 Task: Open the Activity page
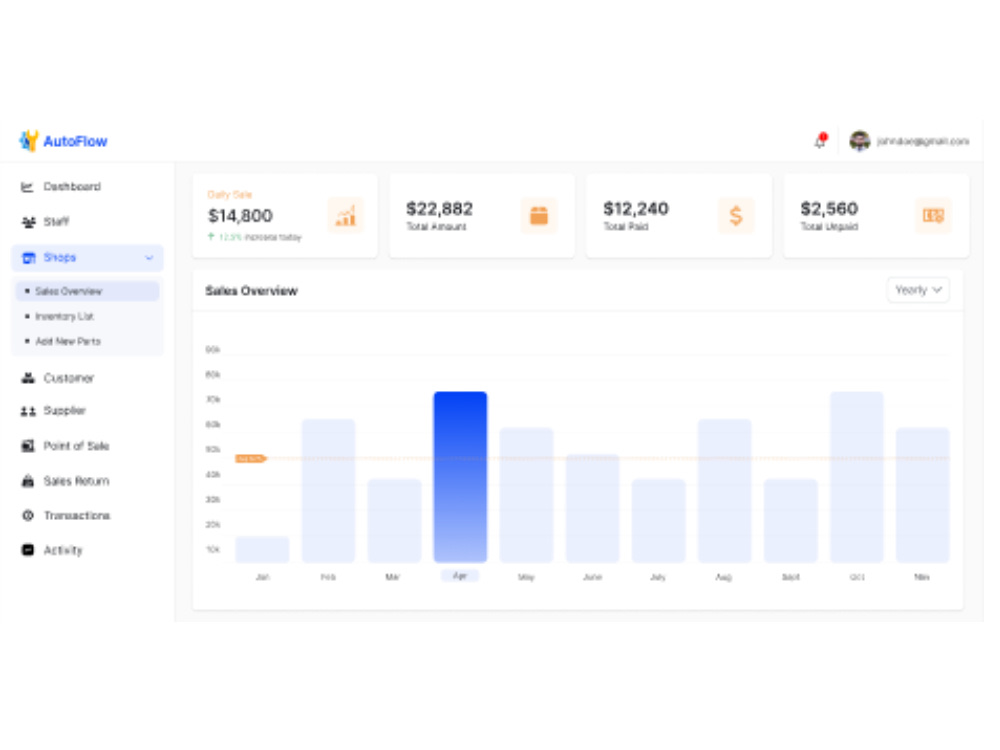click(x=63, y=550)
